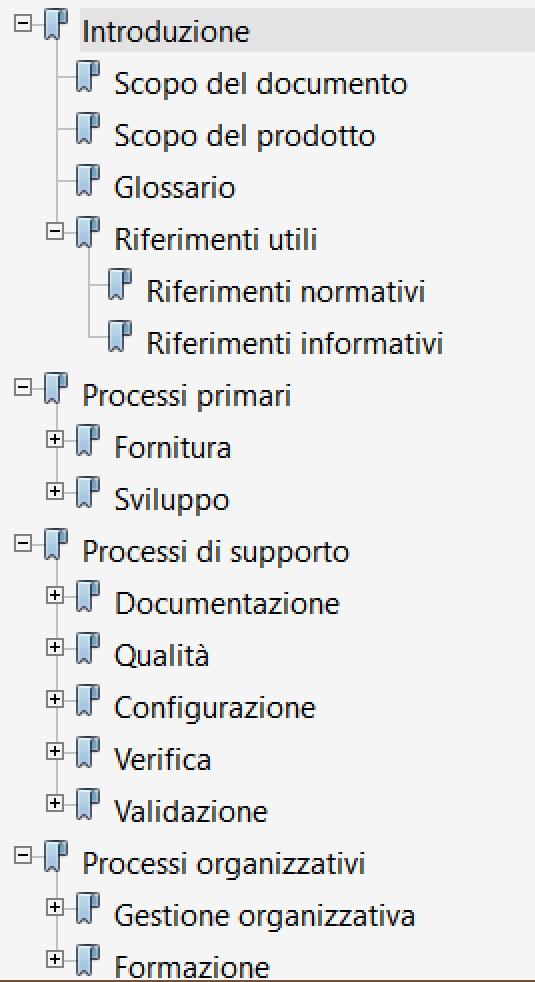Click the bookmark icon next to Glossario

[88, 183]
